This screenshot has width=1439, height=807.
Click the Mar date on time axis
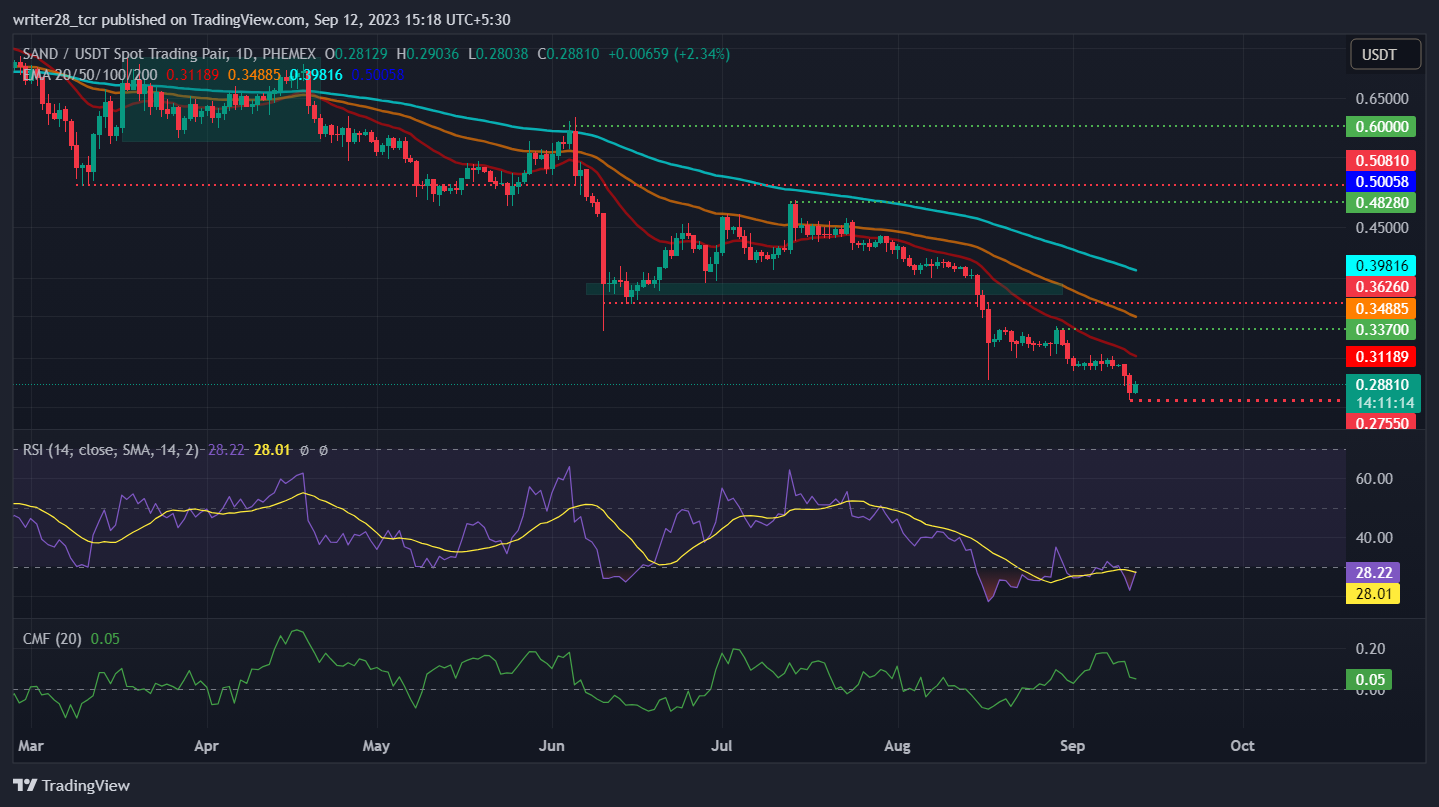(31, 746)
